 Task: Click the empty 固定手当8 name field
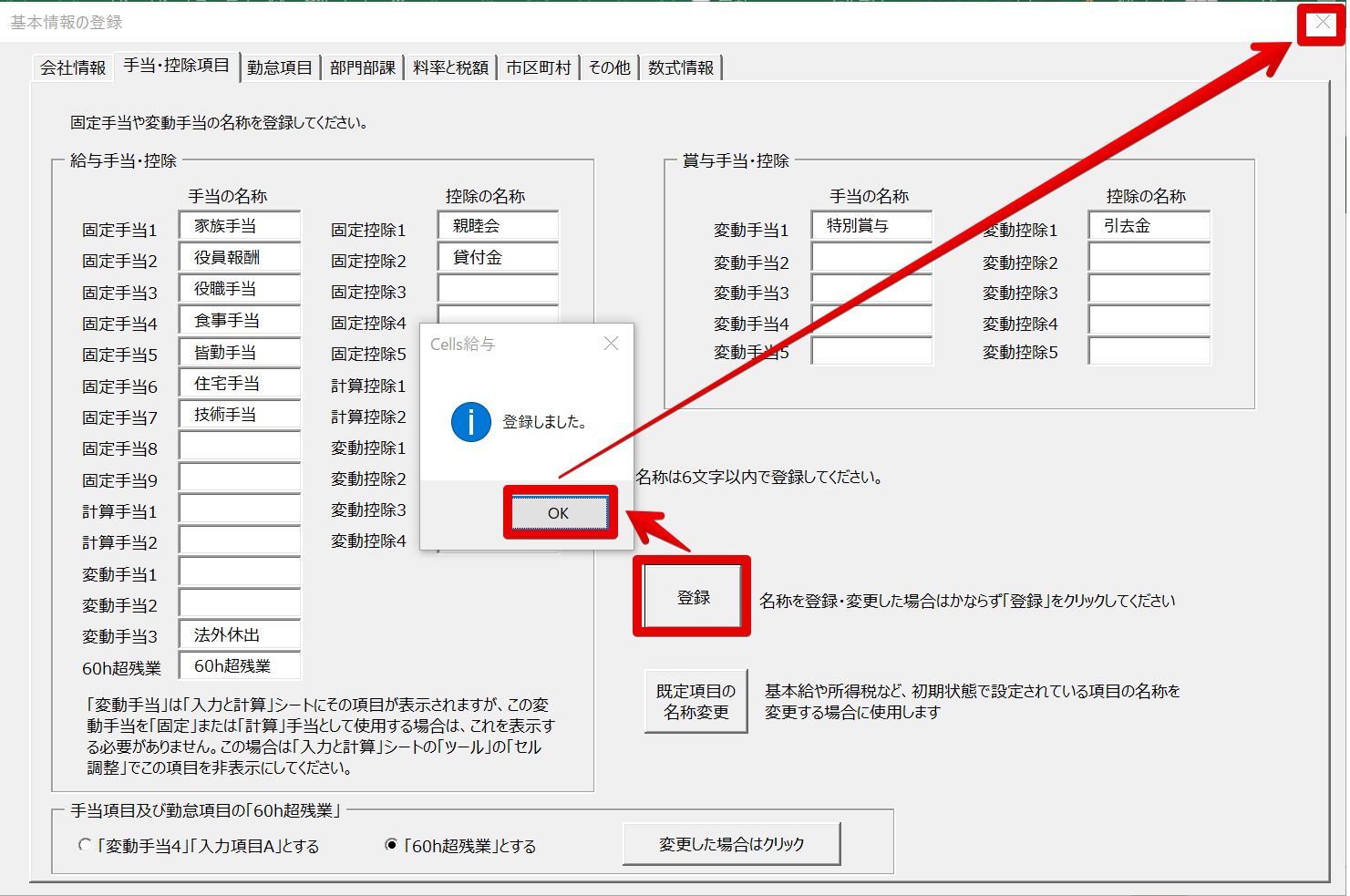click(240, 447)
